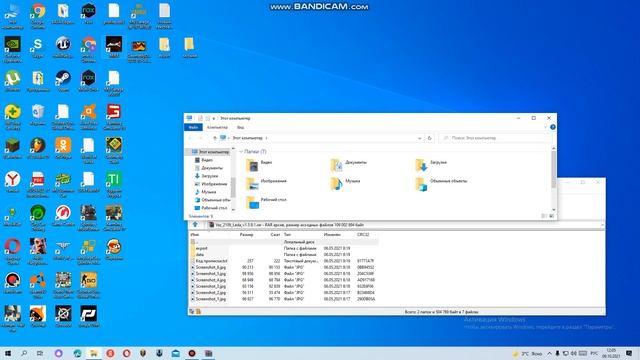640x360 pixels.
Task: Open the Вид ribbon tab
Action: (x=240, y=127)
